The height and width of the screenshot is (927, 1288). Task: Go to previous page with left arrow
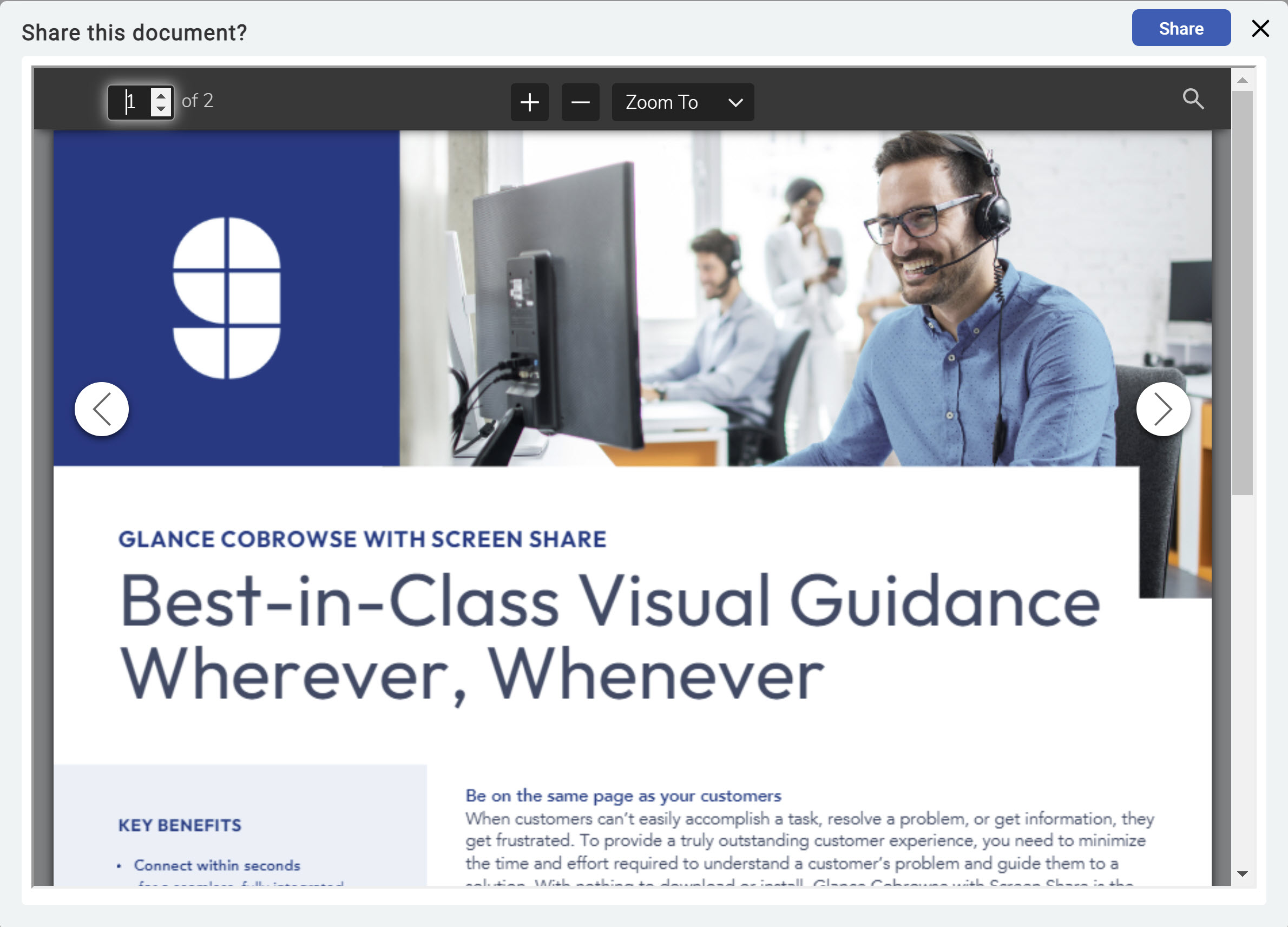(102, 409)
